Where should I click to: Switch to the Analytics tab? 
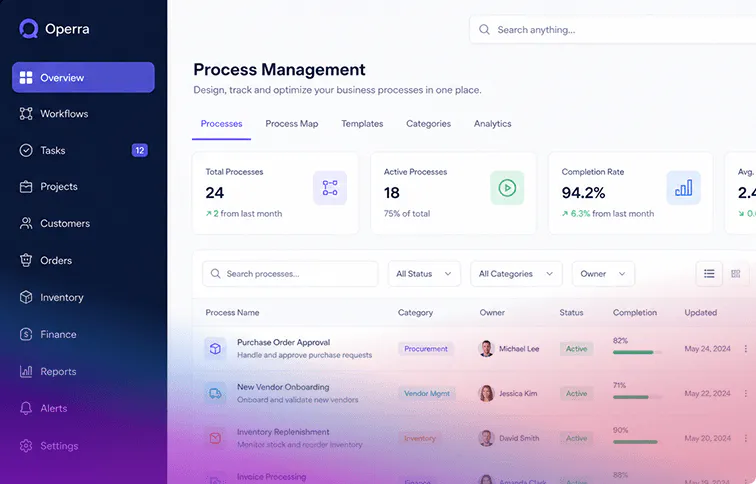492,124
